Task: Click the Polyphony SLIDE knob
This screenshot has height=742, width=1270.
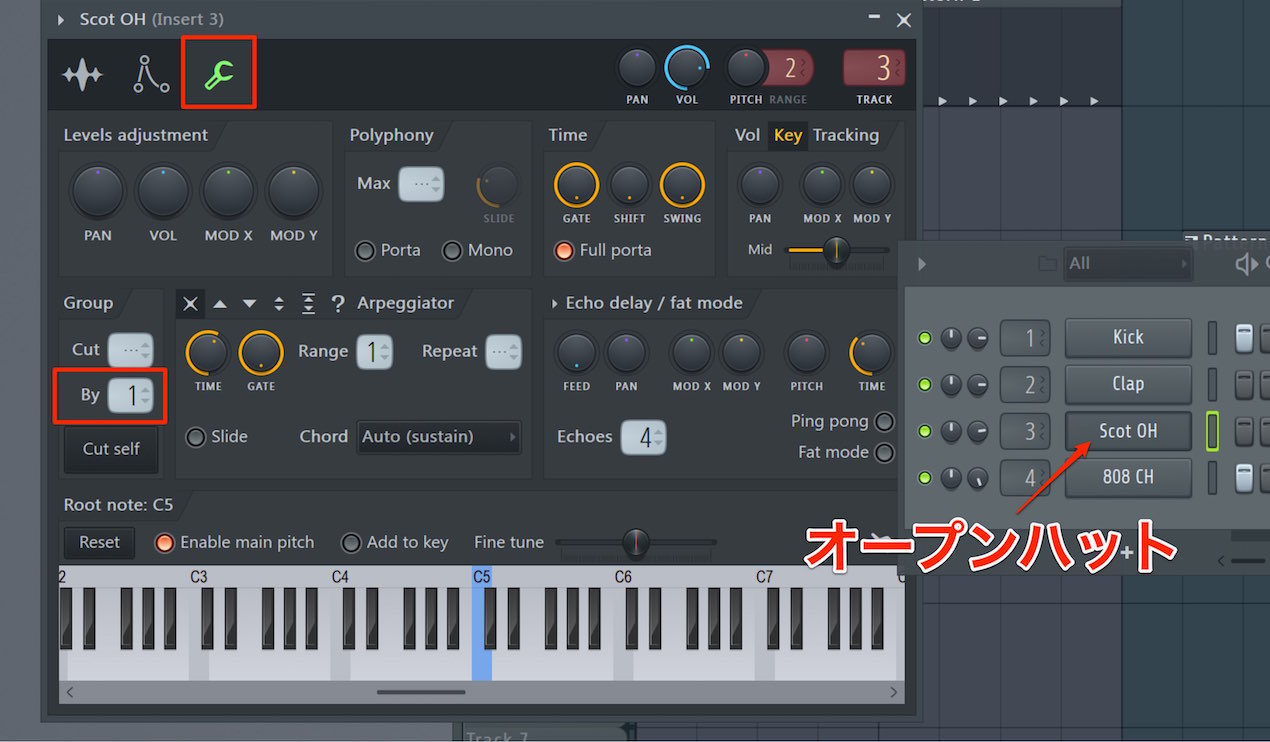Action: [x=498, y=186]
